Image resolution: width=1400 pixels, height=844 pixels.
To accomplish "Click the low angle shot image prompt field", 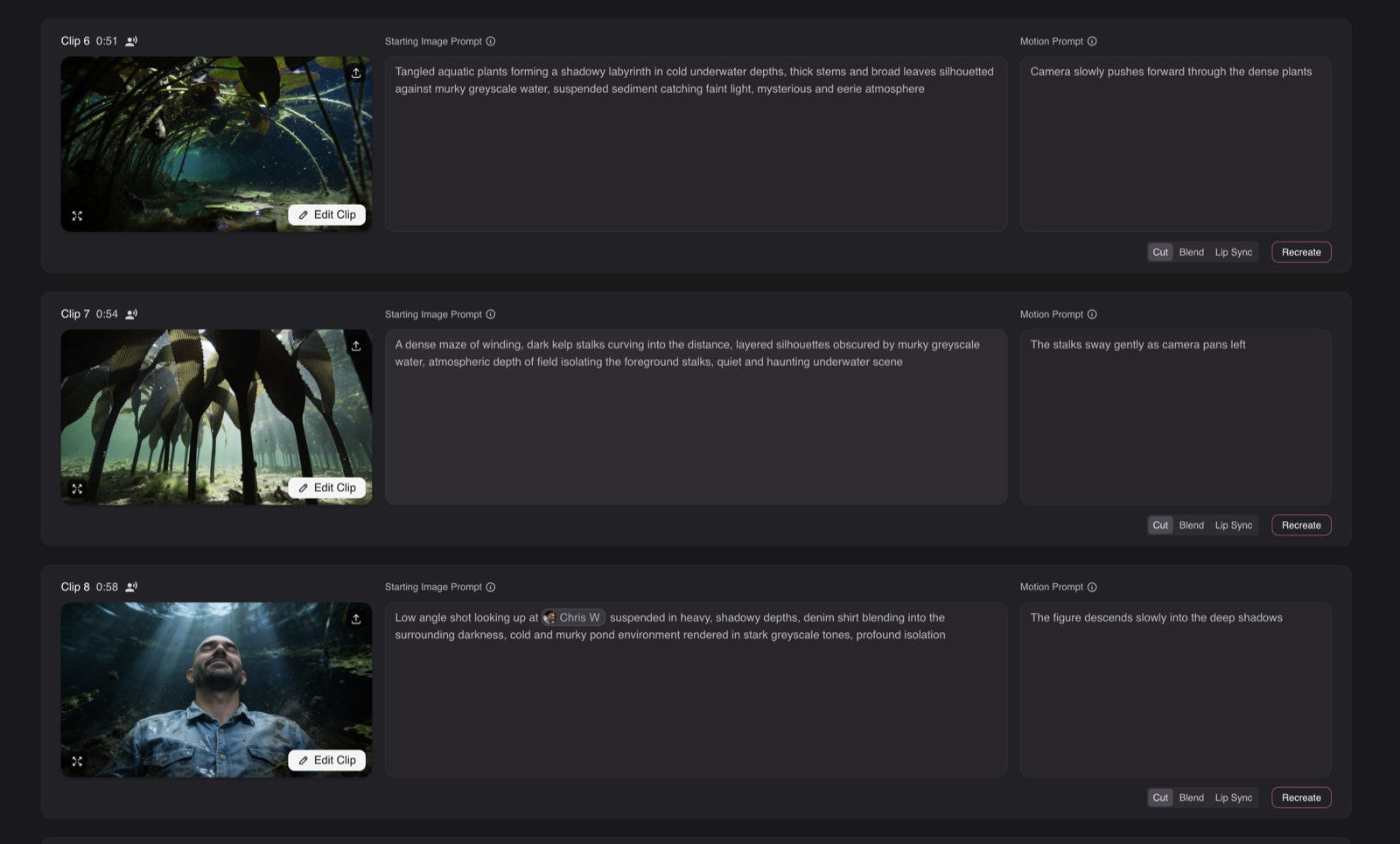I will click(696, 690).
